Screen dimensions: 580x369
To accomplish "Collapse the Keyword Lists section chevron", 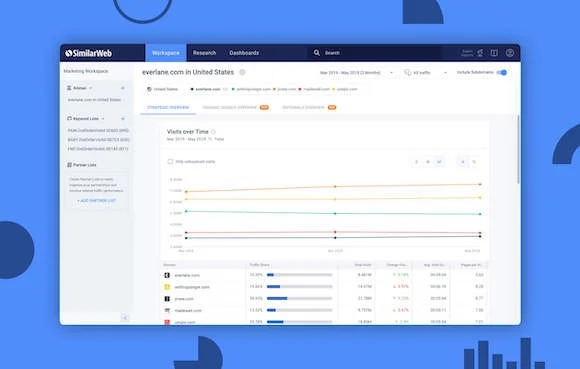I will click(x=103, y=119).
